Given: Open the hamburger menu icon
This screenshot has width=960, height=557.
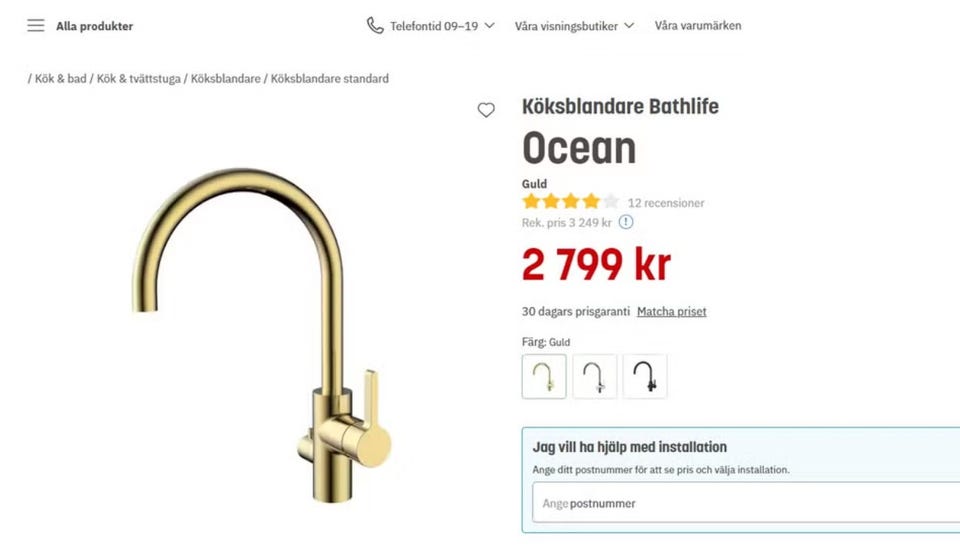Looking at the screenshot, I should click(36, 26).
